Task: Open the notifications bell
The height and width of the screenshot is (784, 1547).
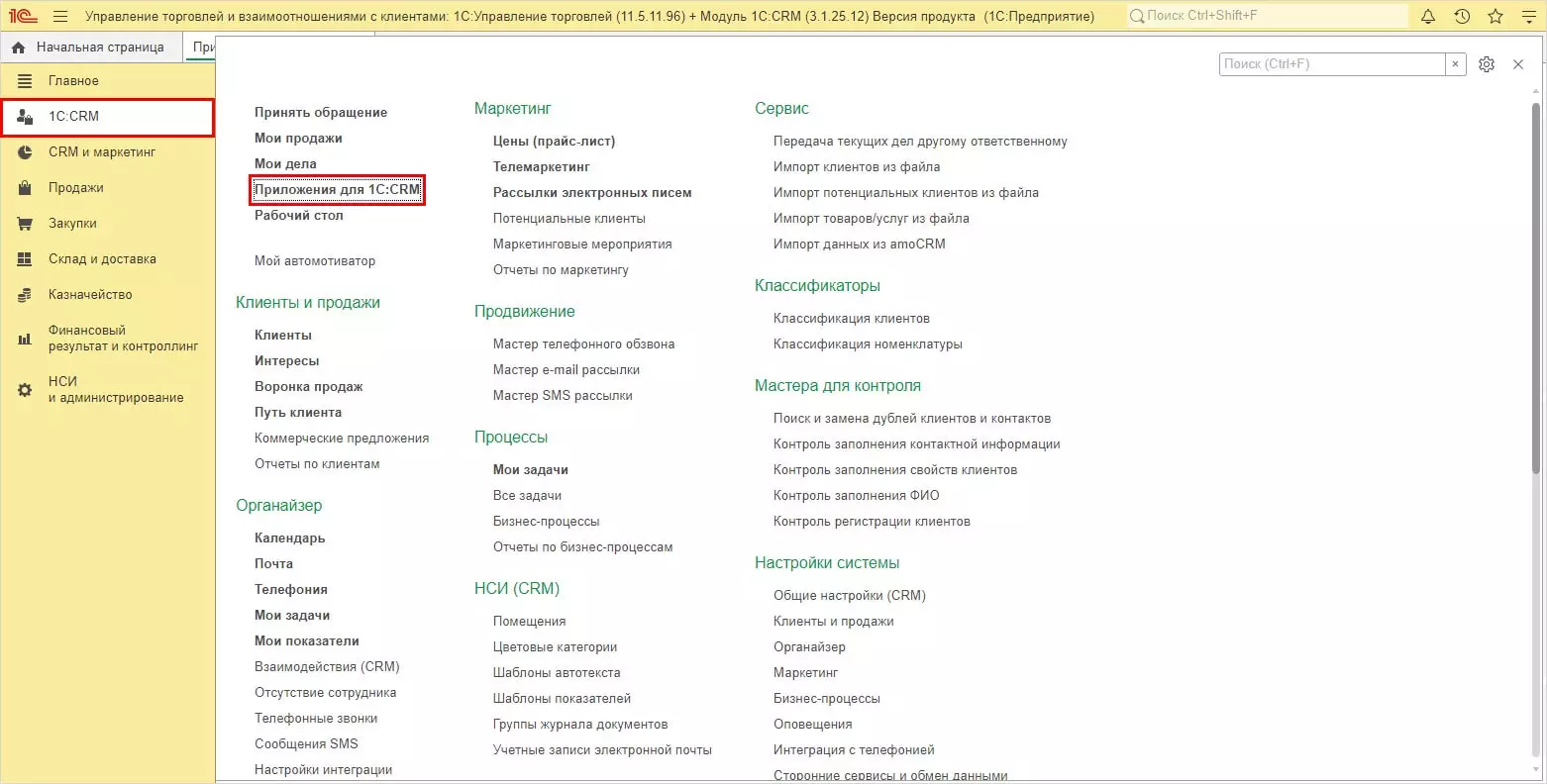Action: (x=1428, y=16)
